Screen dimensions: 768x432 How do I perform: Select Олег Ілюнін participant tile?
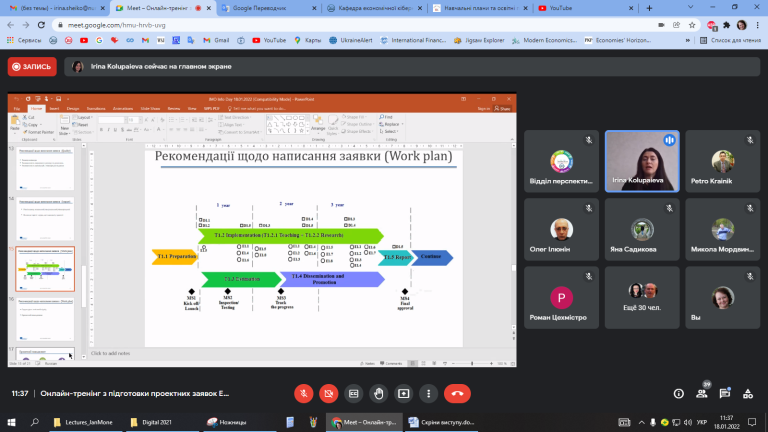pyautogui.click(x=561, y=229)
